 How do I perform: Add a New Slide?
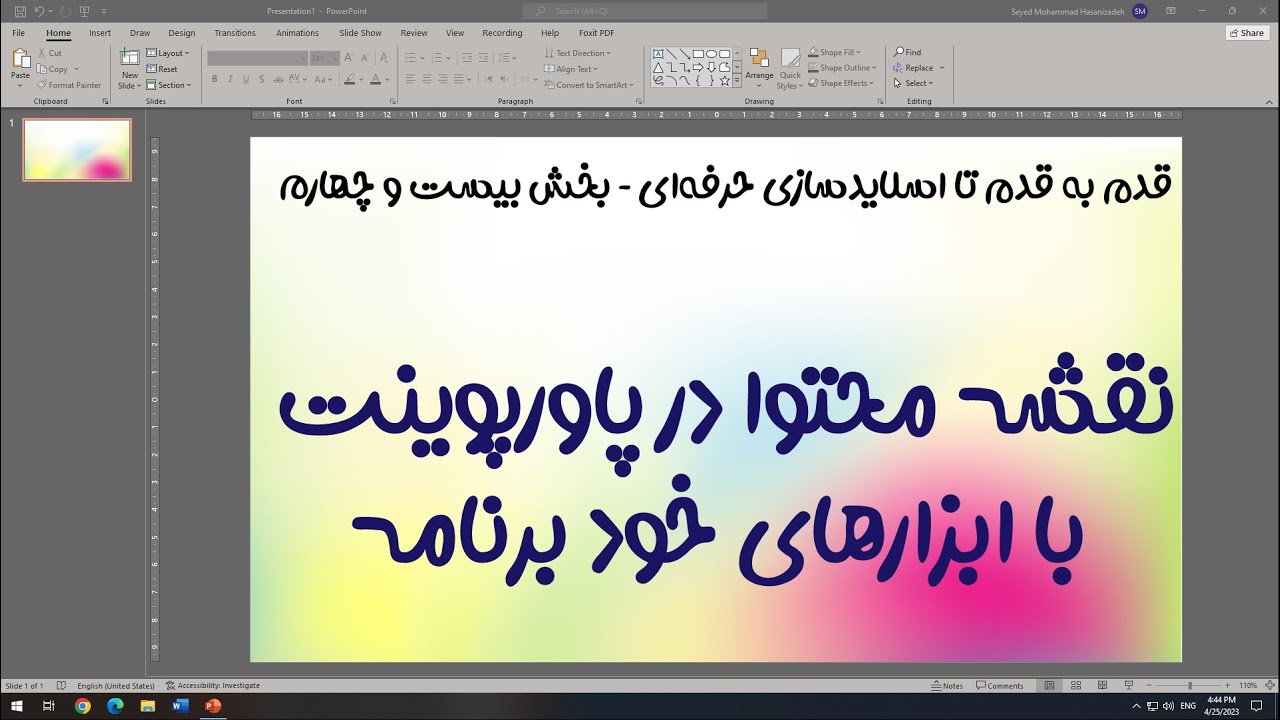click(x=130, y=68)
